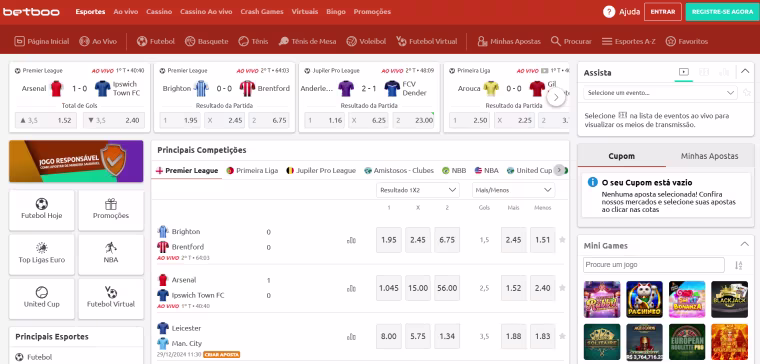The image size is (760, 364).
Task: Select Futebol under Principais Esportes
Action: (x=33, y=357)
